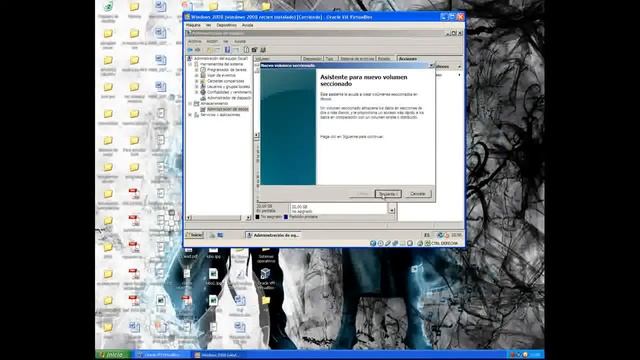Select Herramientas del sistema in the tree
This screenshot has width=640, height=360.
[222, 64]
